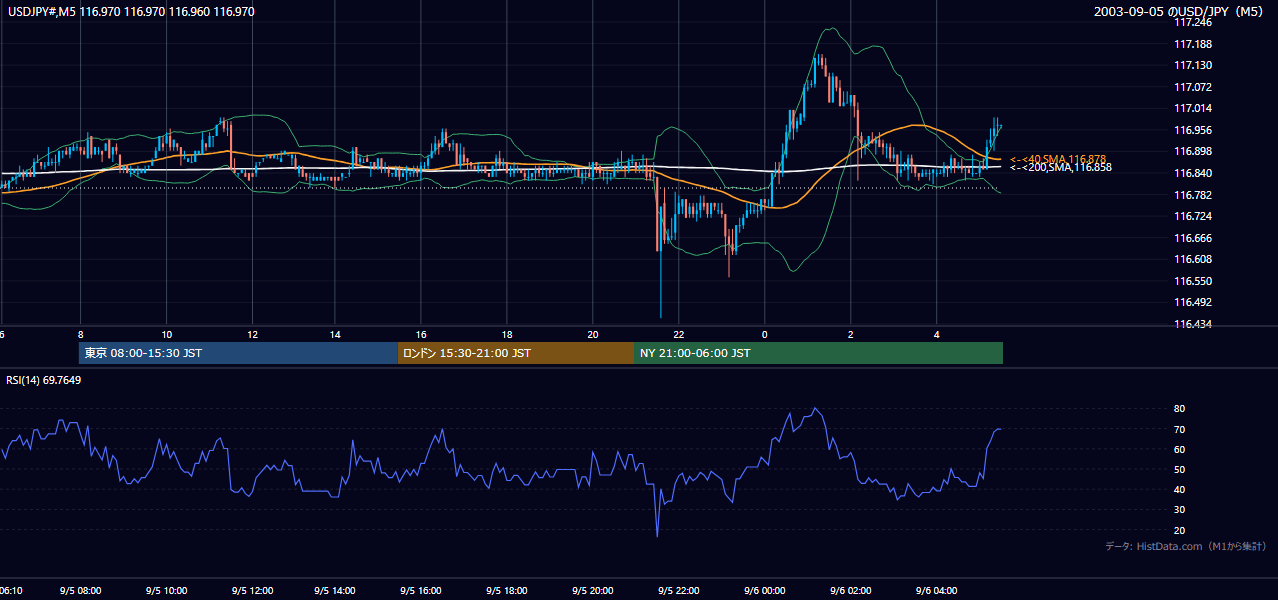The height and width of the screenshot is (600, 1278).
Task: Click the 9/6 02:00 time axis label
Action: pos(850,590)
